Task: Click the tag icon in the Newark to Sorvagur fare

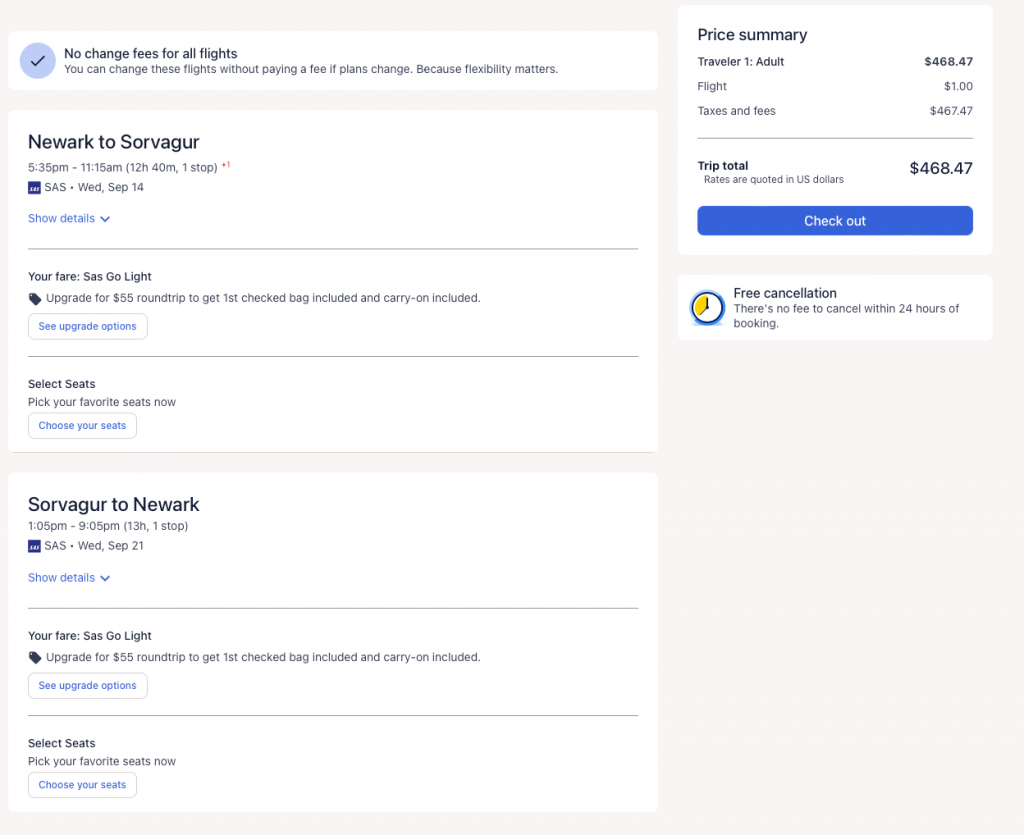Action: tap(35, 298)
